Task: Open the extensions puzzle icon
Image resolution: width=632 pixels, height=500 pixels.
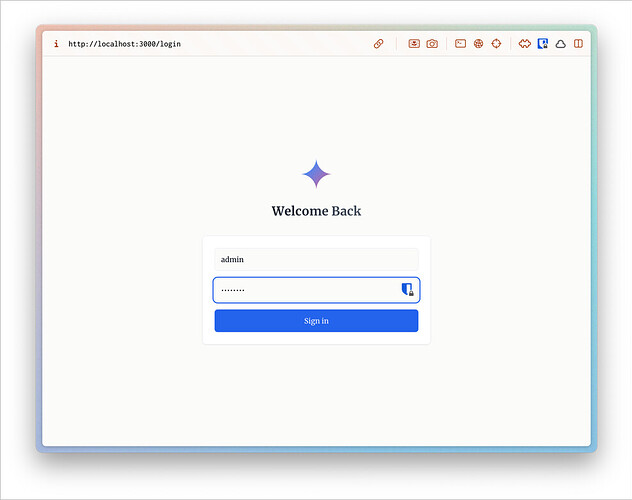Action: [524, 44]
